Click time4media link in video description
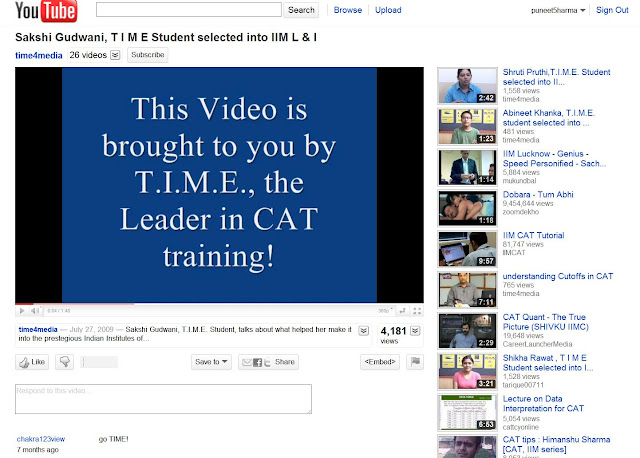Viewport: 640px width, 458px height. (38, 329)
